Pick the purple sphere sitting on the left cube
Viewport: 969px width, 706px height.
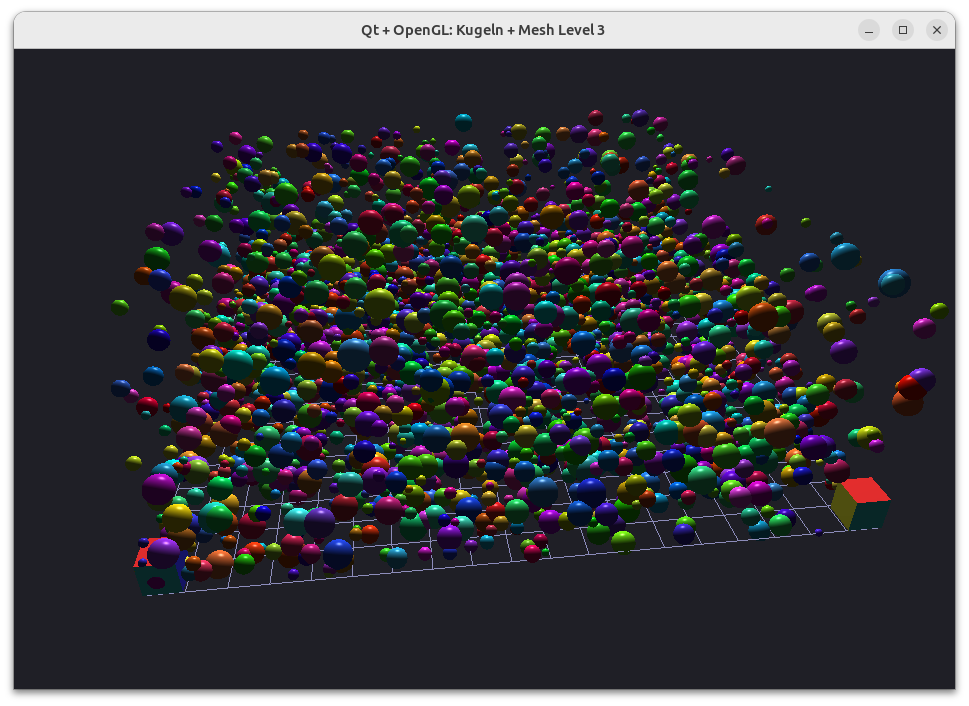tap(163, 553)
